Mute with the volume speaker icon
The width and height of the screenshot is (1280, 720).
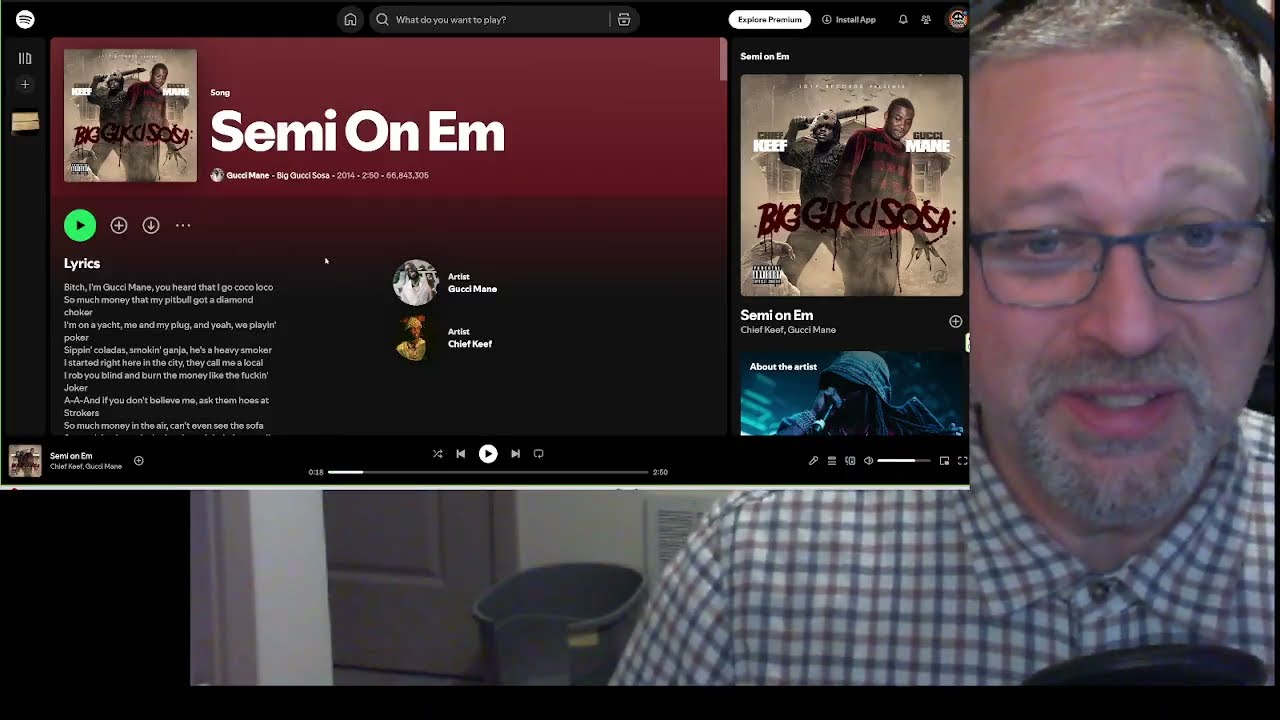(x=868, y=461)
